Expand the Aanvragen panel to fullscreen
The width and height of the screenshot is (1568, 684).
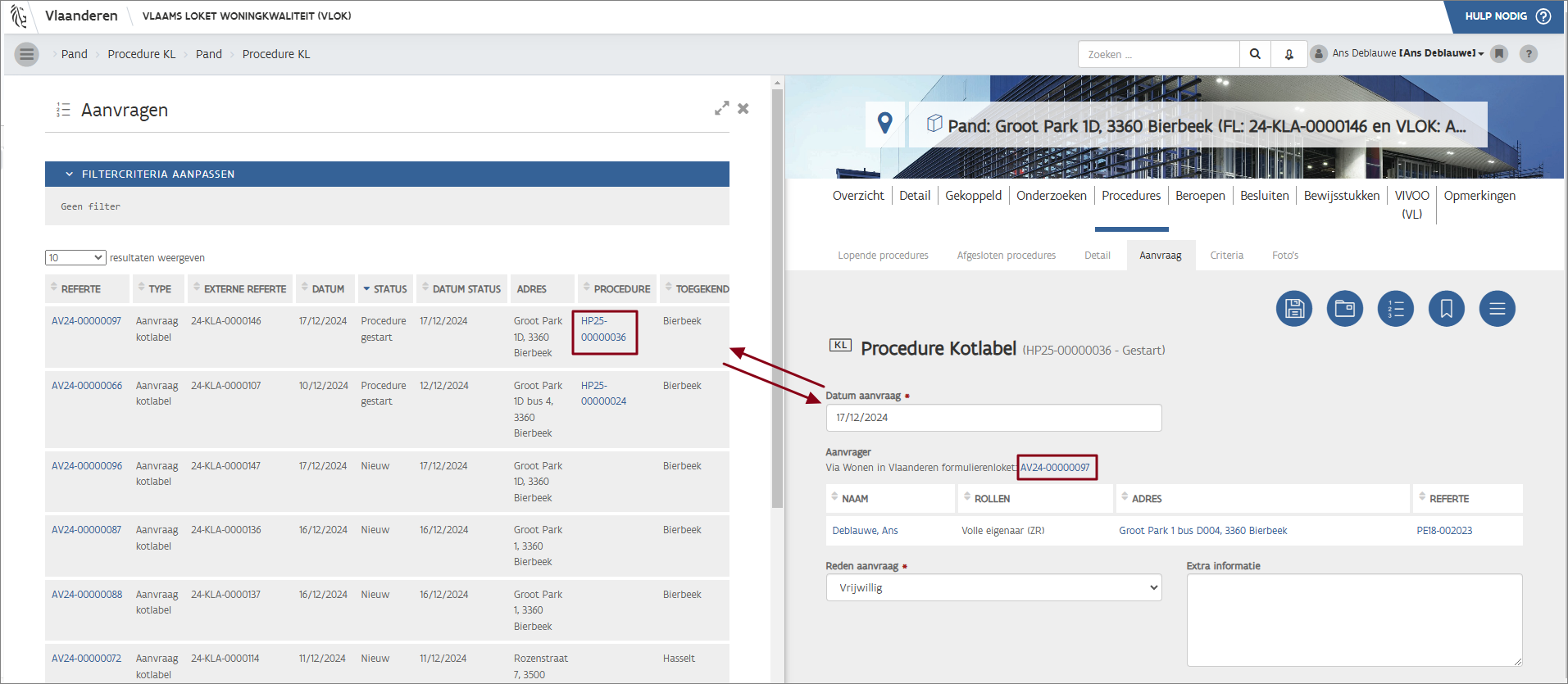click(721, 108)
